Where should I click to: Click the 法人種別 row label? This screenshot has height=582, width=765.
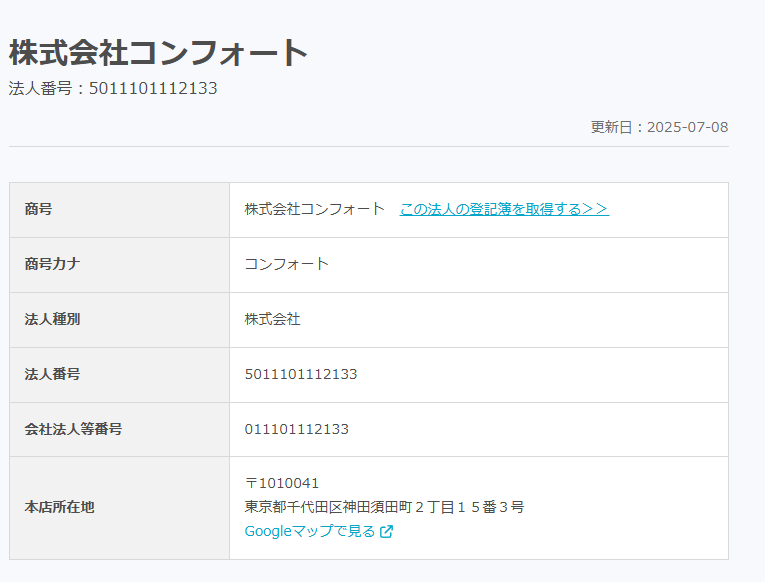tap(52, 319)
